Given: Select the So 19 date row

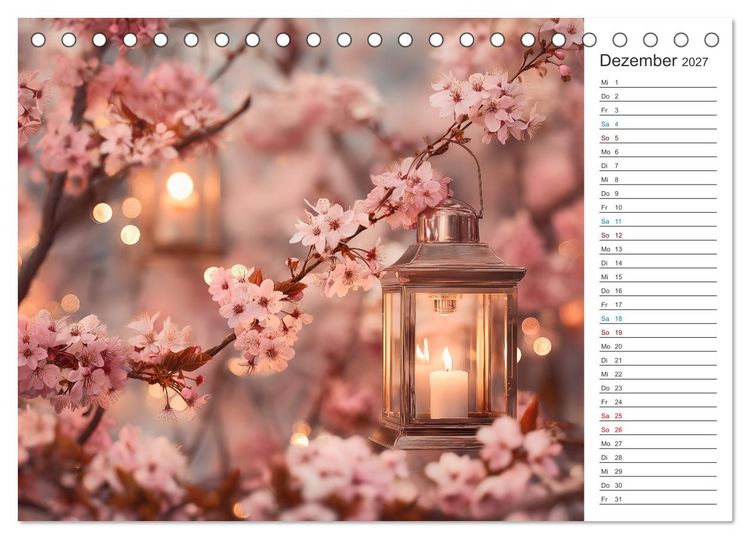Looking at the screenshot, I should [658, 332].
